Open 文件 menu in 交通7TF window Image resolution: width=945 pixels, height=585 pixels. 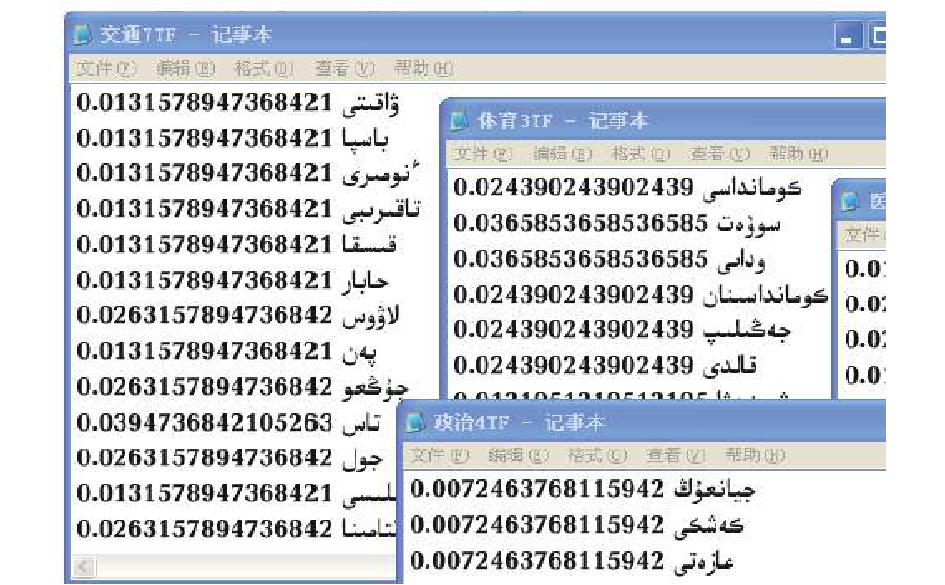[x=95, y=68]
